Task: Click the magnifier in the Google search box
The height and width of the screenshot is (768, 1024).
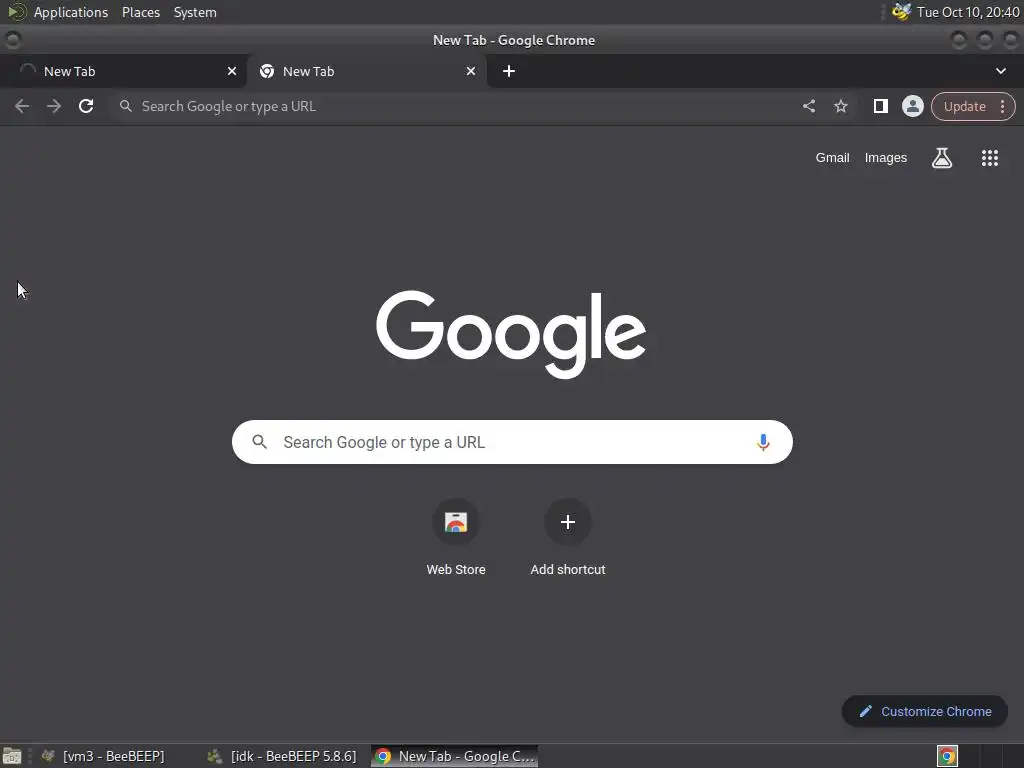Action: coord(259,442)
